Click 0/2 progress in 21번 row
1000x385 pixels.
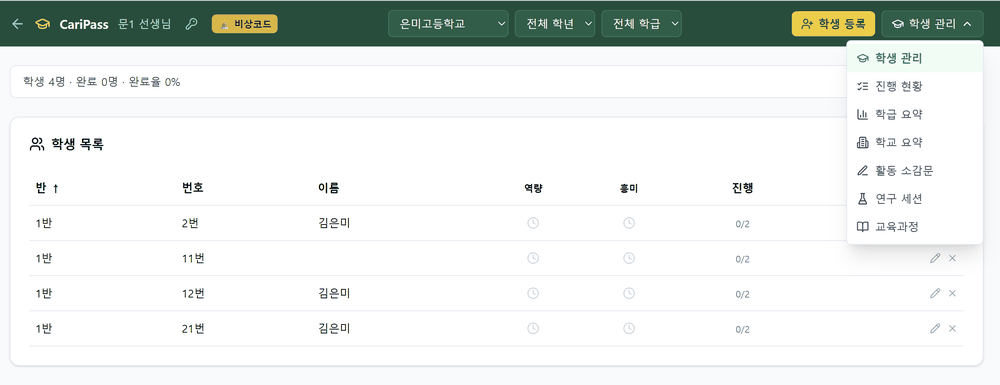(742, 330)
